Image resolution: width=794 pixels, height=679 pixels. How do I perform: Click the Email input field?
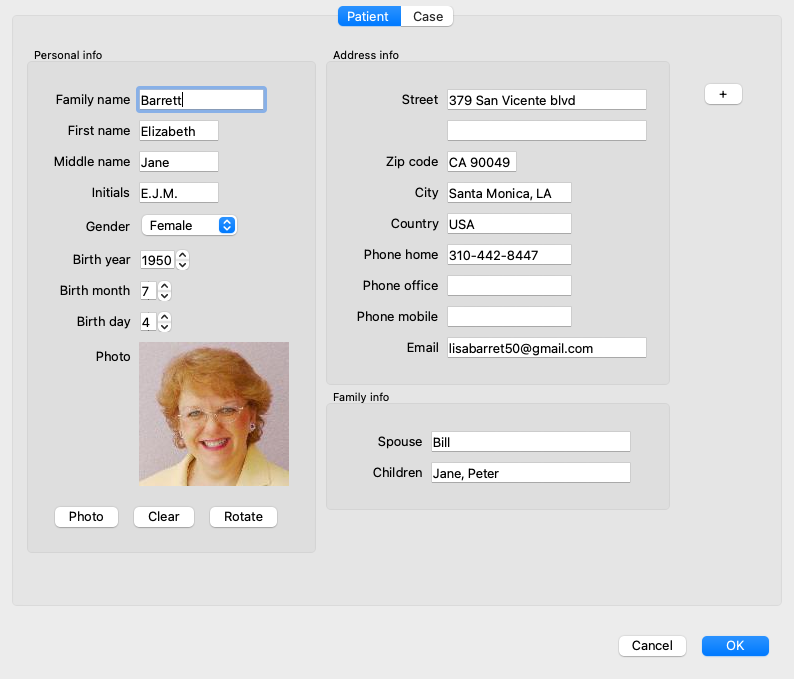[x=546, y=348]
